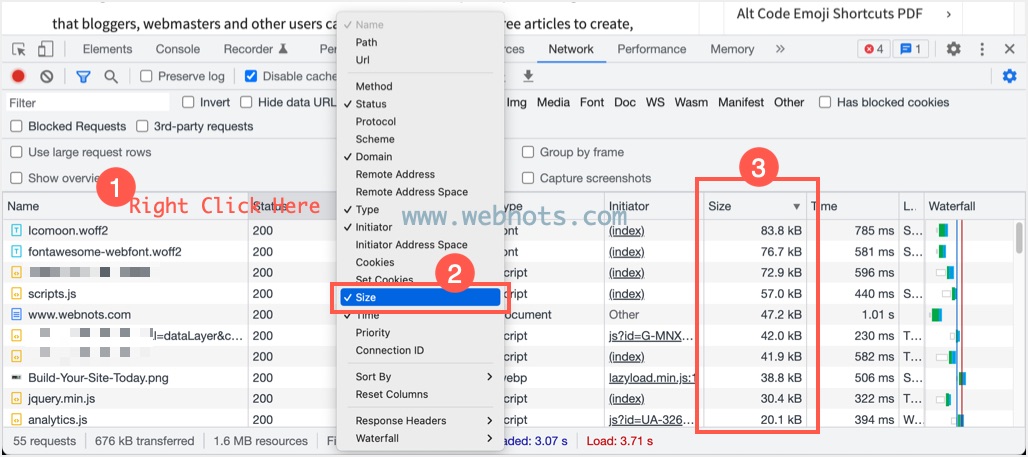Click the analytics.js file icon
The height and width of the screenshot is (457, 1028).
(x=16, y=420)
